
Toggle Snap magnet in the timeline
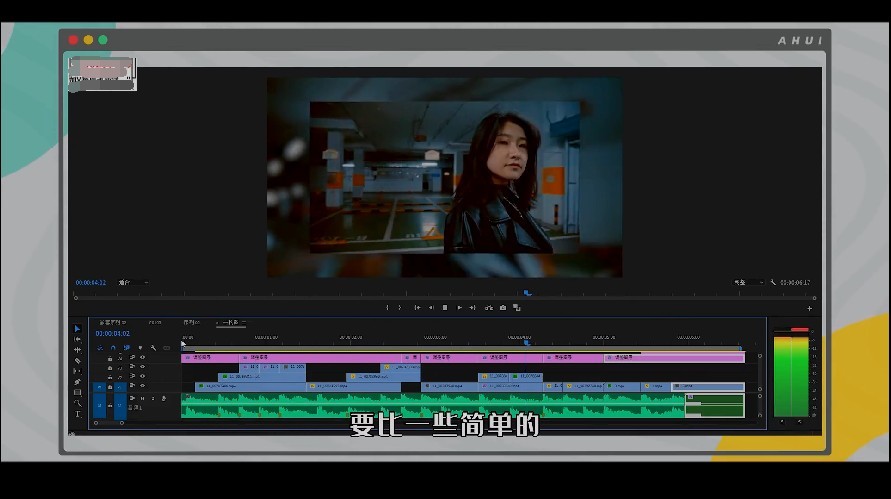(113, 348)
